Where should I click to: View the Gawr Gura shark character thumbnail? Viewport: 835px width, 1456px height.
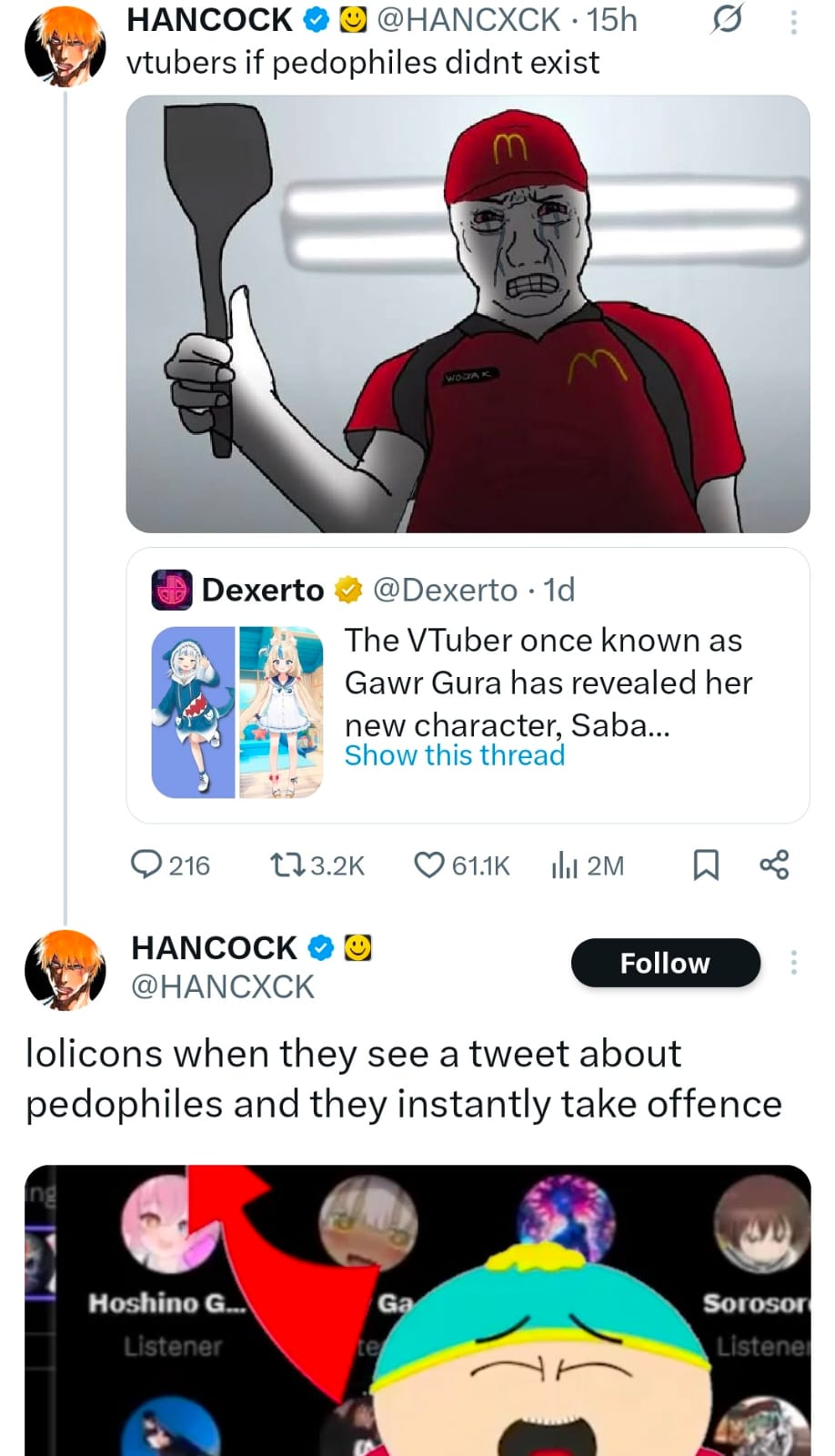pos(194,712)
